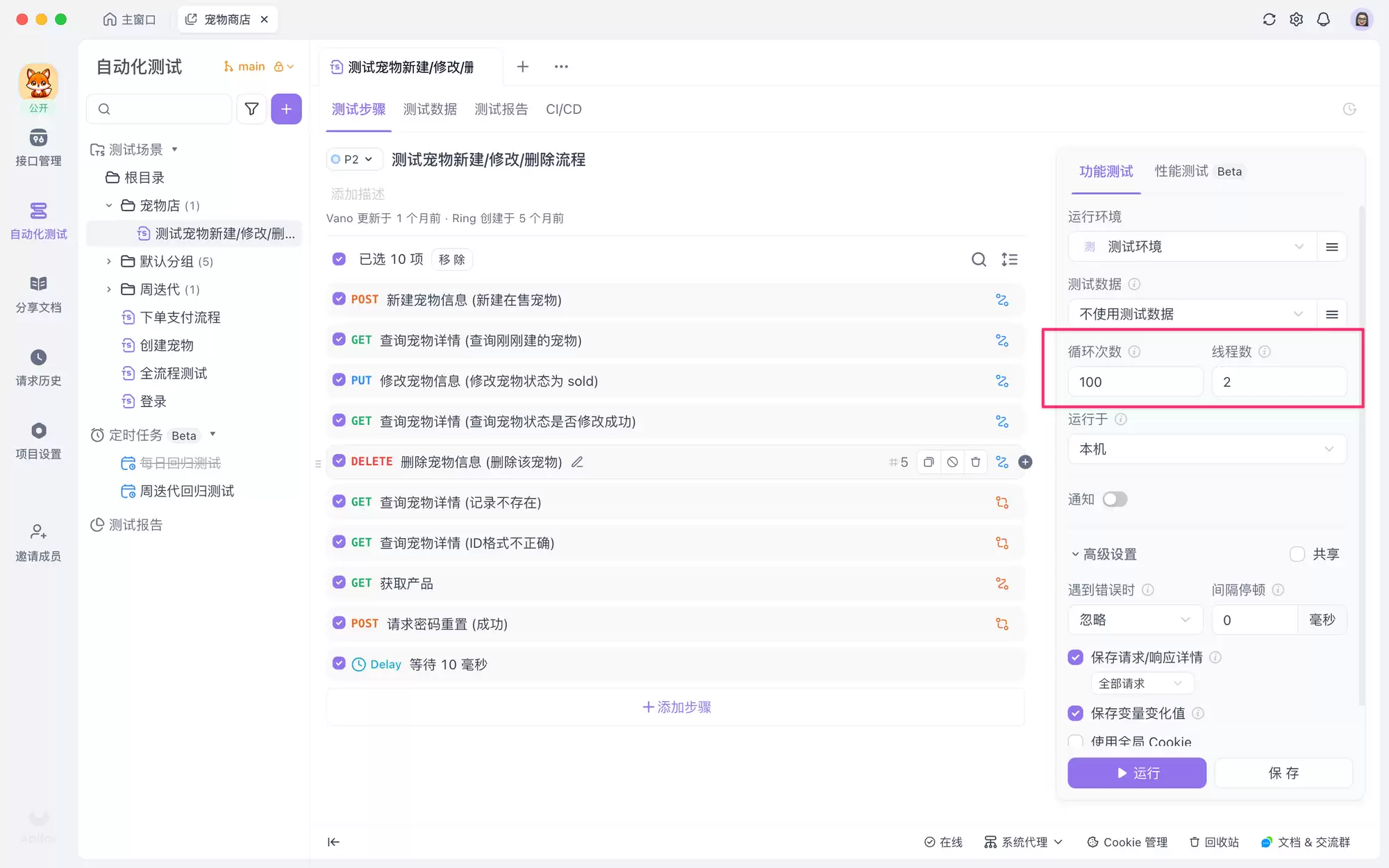The image size is (1389, 868).
Task: Click the 保存 button
Action: tap(1283, 773)
